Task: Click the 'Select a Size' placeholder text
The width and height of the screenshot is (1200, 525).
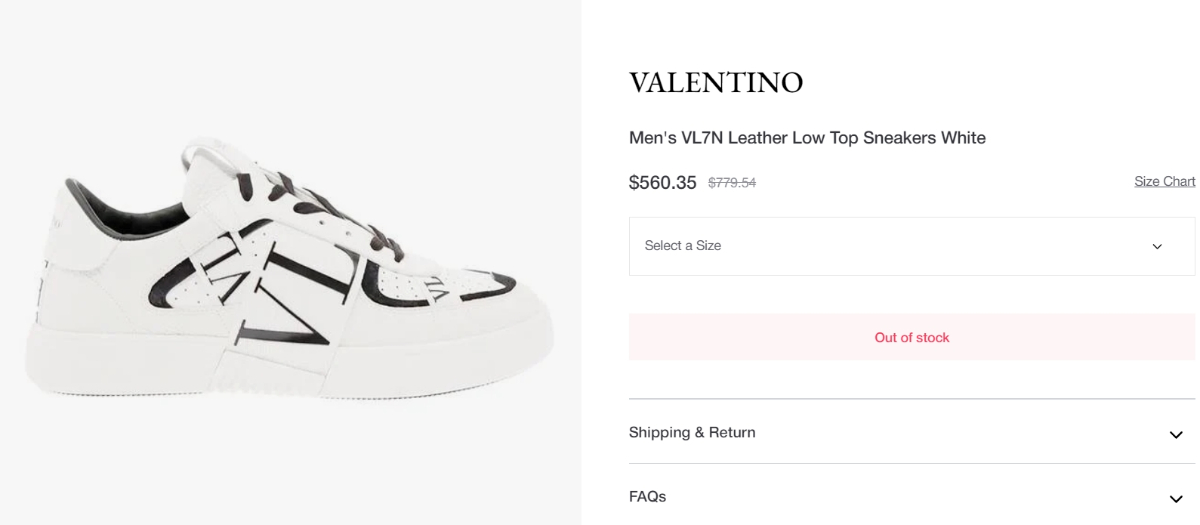Action: pos(683,246)
